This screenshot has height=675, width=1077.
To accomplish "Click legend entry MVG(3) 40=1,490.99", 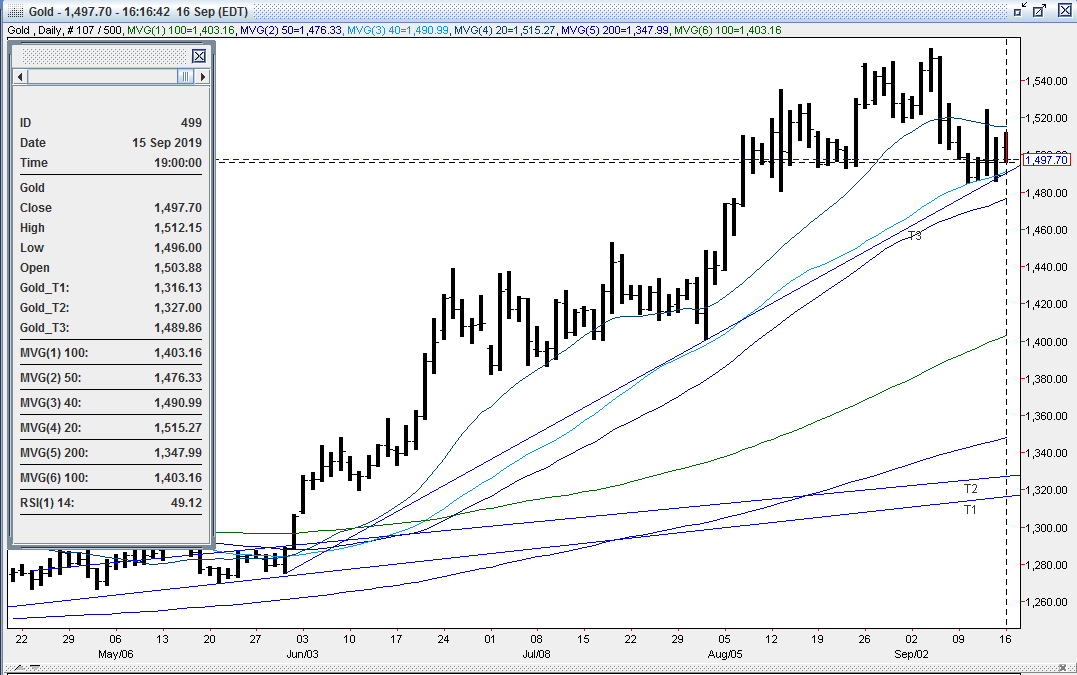I will pyautogui.click(x=398, y=30).
